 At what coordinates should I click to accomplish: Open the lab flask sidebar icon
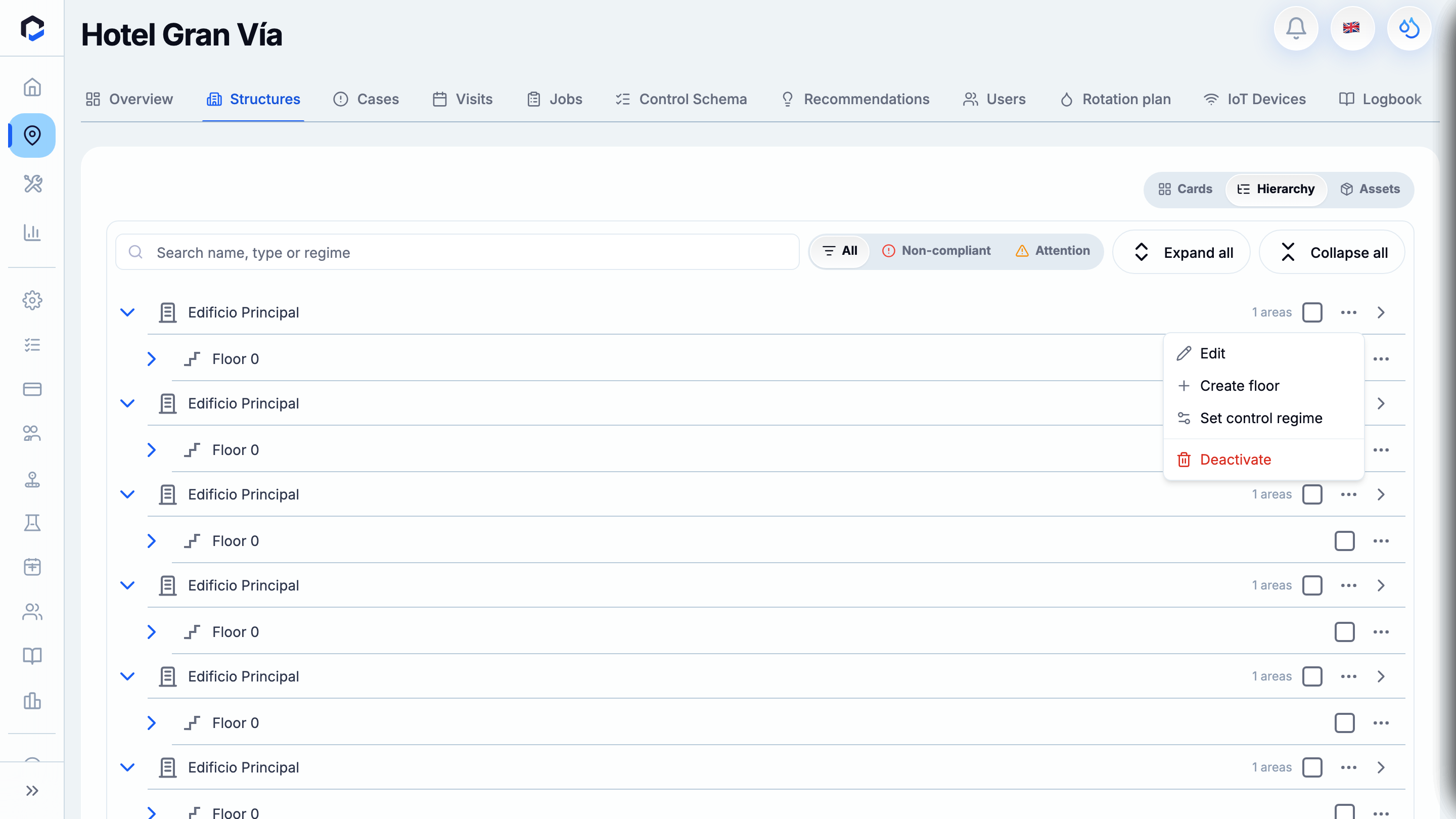point(32,522)
